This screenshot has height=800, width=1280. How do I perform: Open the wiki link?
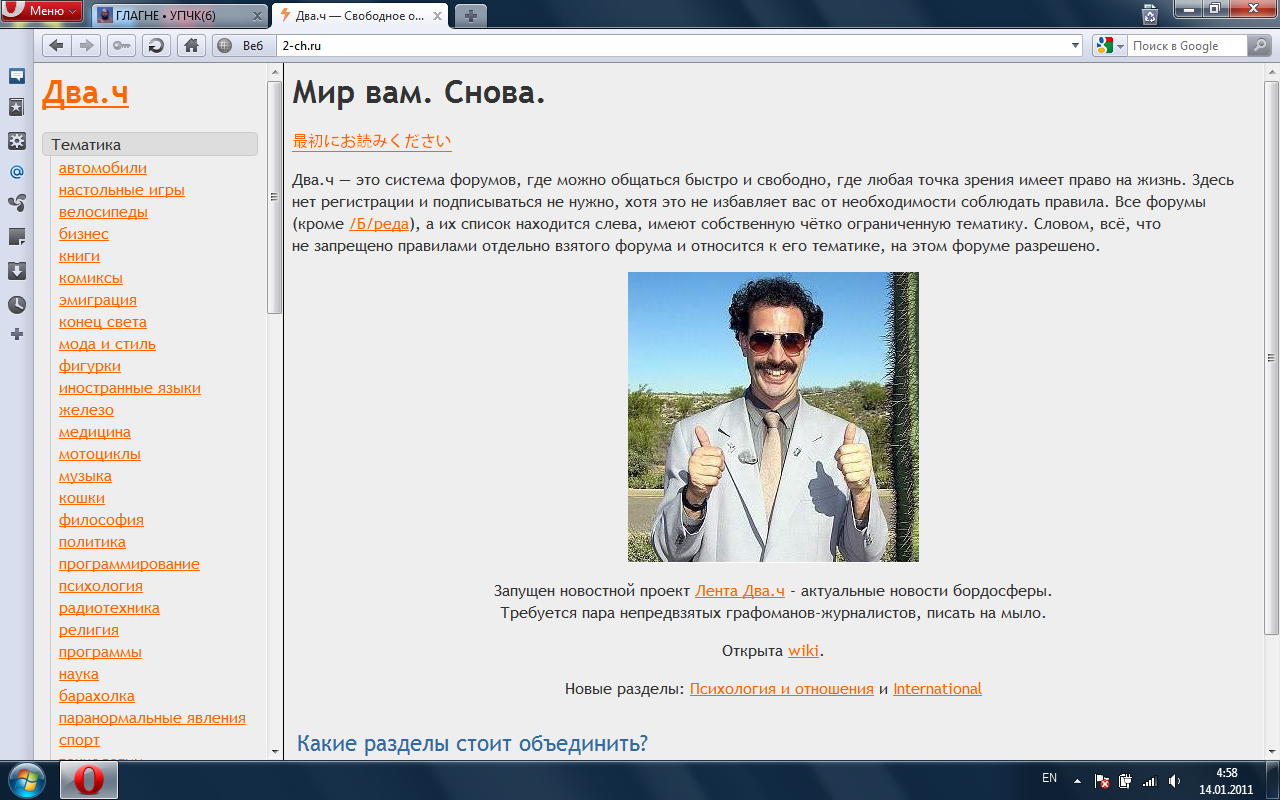804,651
